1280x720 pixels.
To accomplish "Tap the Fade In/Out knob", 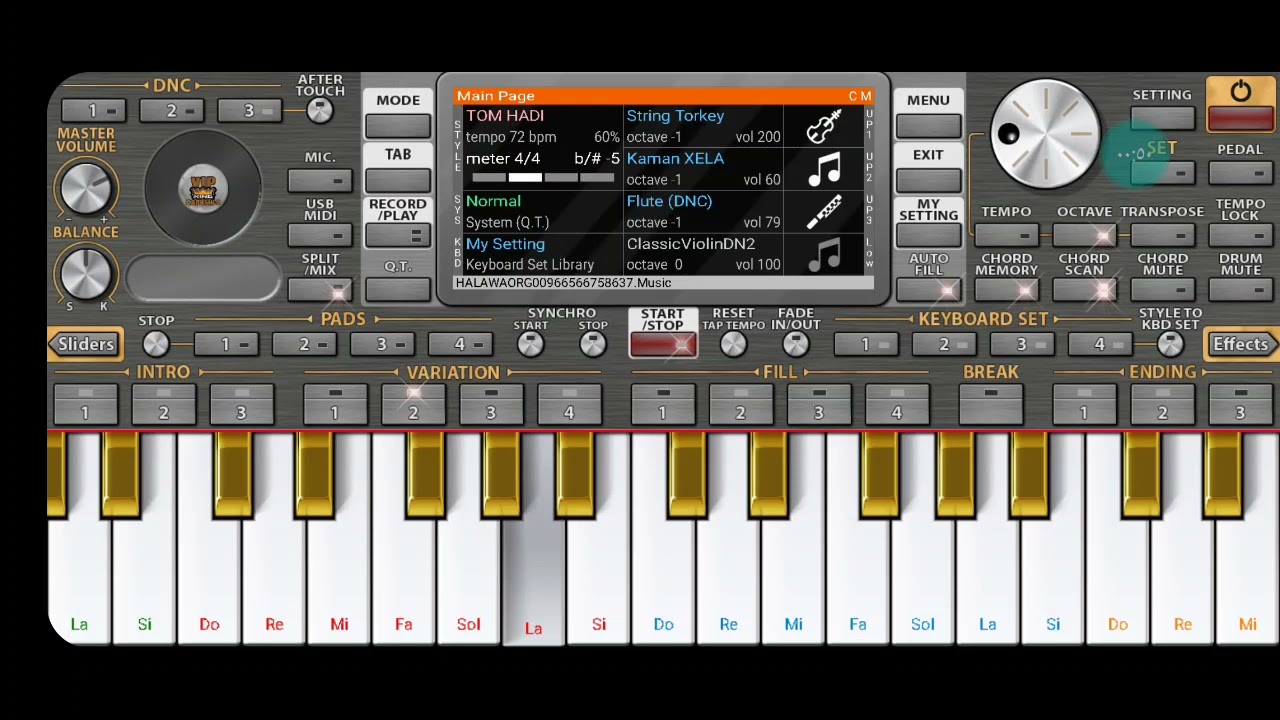I will (x=795, y=344).
